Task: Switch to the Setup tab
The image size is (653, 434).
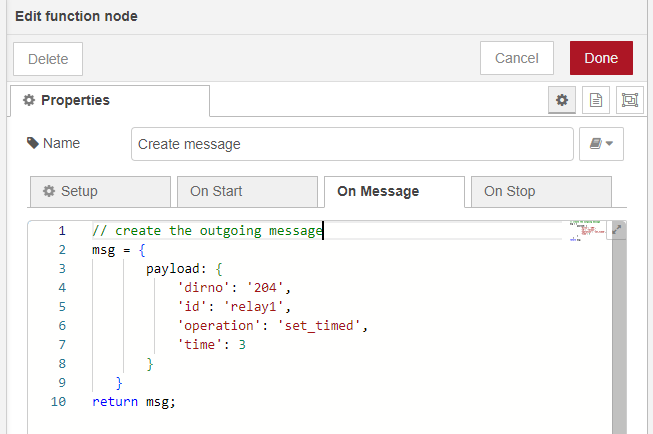Action: tap(100, 191)
